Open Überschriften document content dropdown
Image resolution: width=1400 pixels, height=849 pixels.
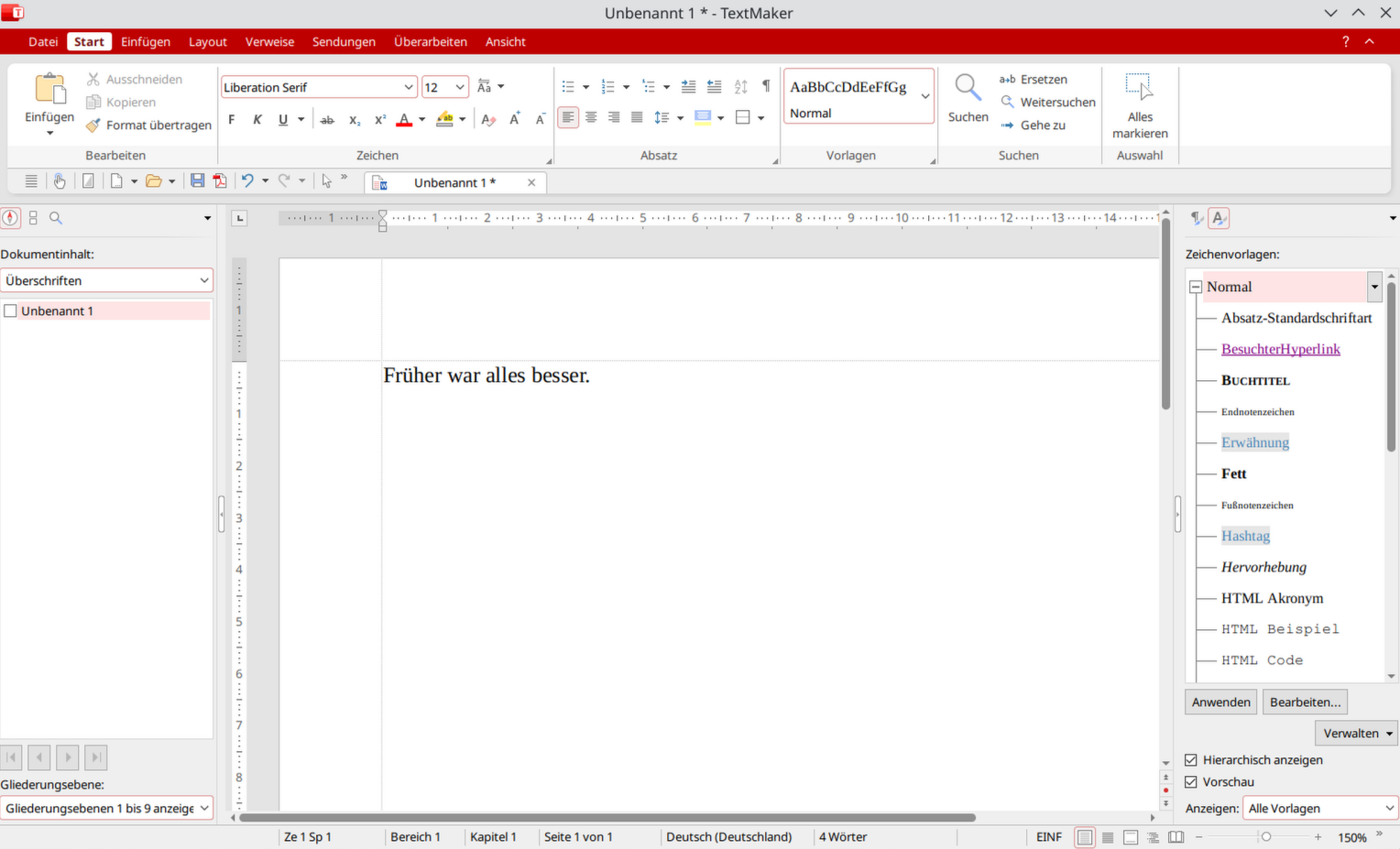(x=106, y=280)
